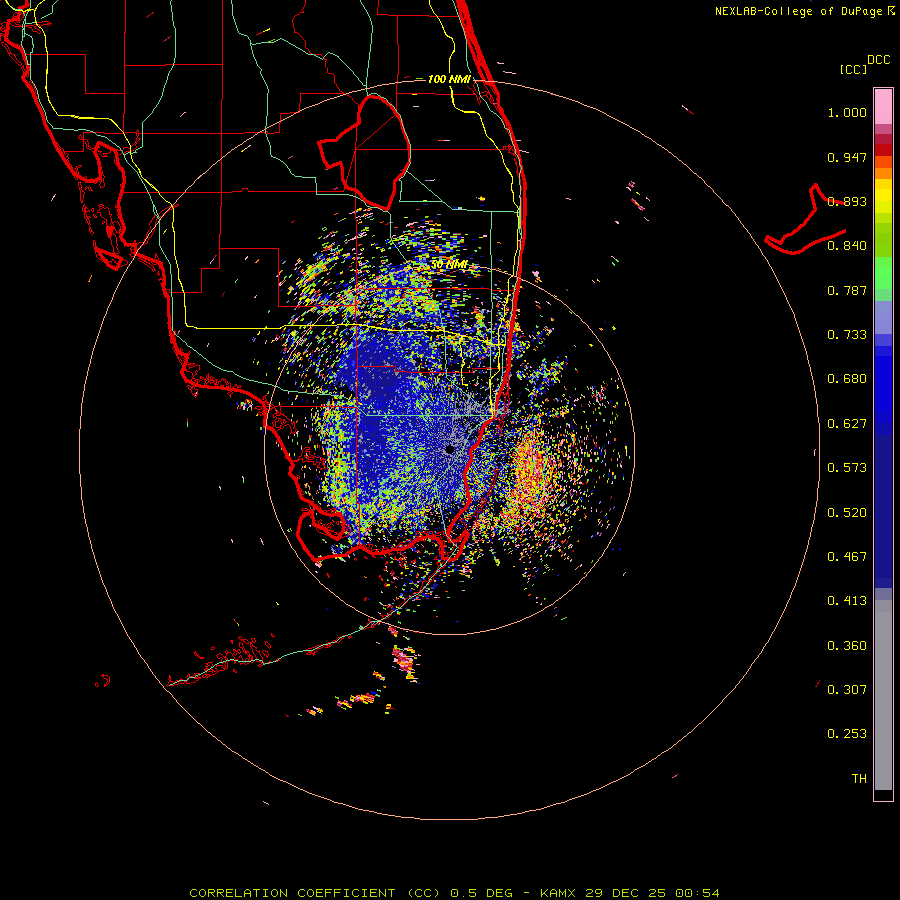Click the black radar site dot
The height and width of the screenshot is (900, 900).
450,449
